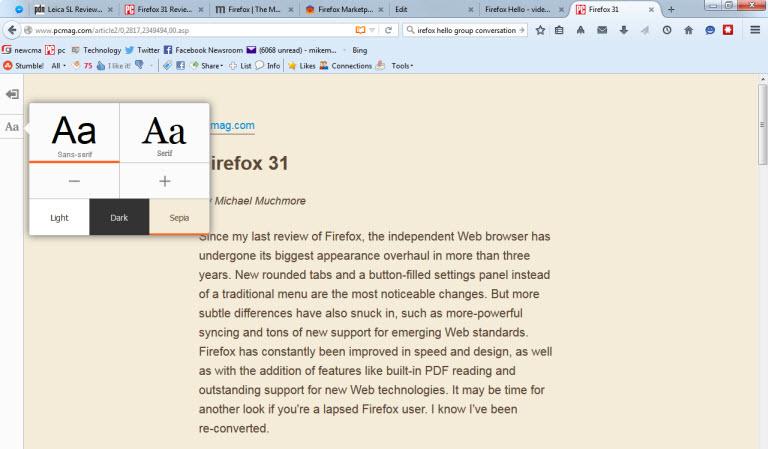Choose the Sepia color theme
Viewport: 768px width, 449px height.
tap(179, 217)
